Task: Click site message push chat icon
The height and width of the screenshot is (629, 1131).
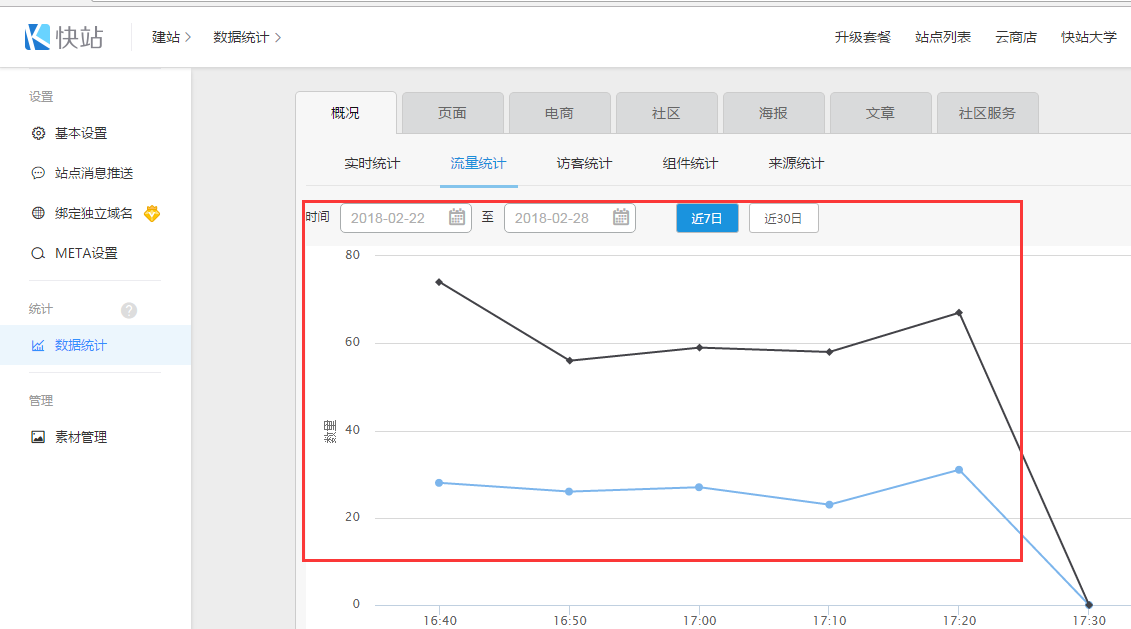Action: coord(38,173)
